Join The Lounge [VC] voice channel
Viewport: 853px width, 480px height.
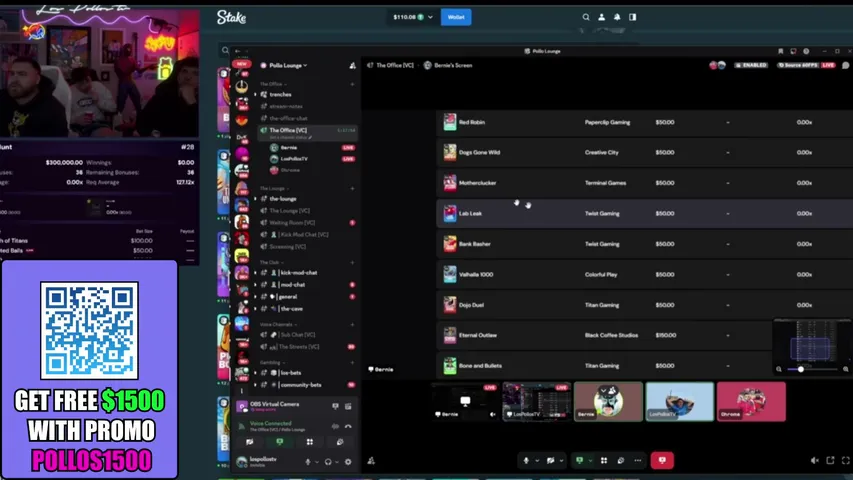pyautogui.click(x=289, y=211)
